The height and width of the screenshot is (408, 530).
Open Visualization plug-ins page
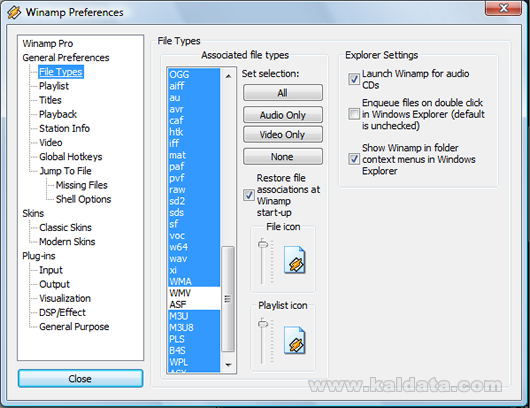(x=65, y=299)
